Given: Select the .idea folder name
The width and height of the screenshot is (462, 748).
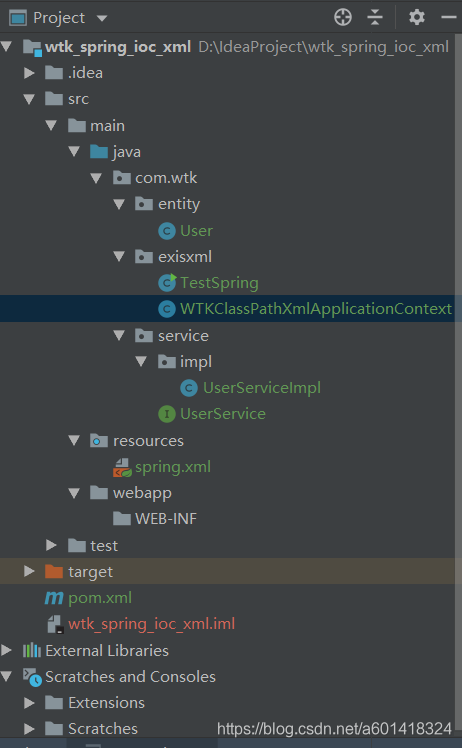Looking at the screenshot, I should coord(85,73).
